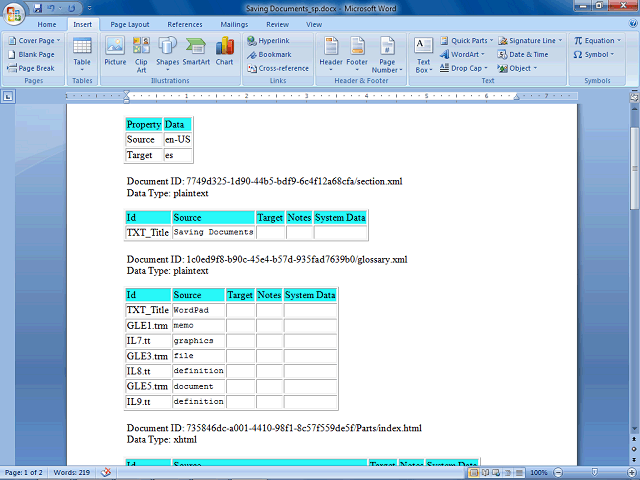
Task: Insert a Blank Page
Action: tap(31, 54)
